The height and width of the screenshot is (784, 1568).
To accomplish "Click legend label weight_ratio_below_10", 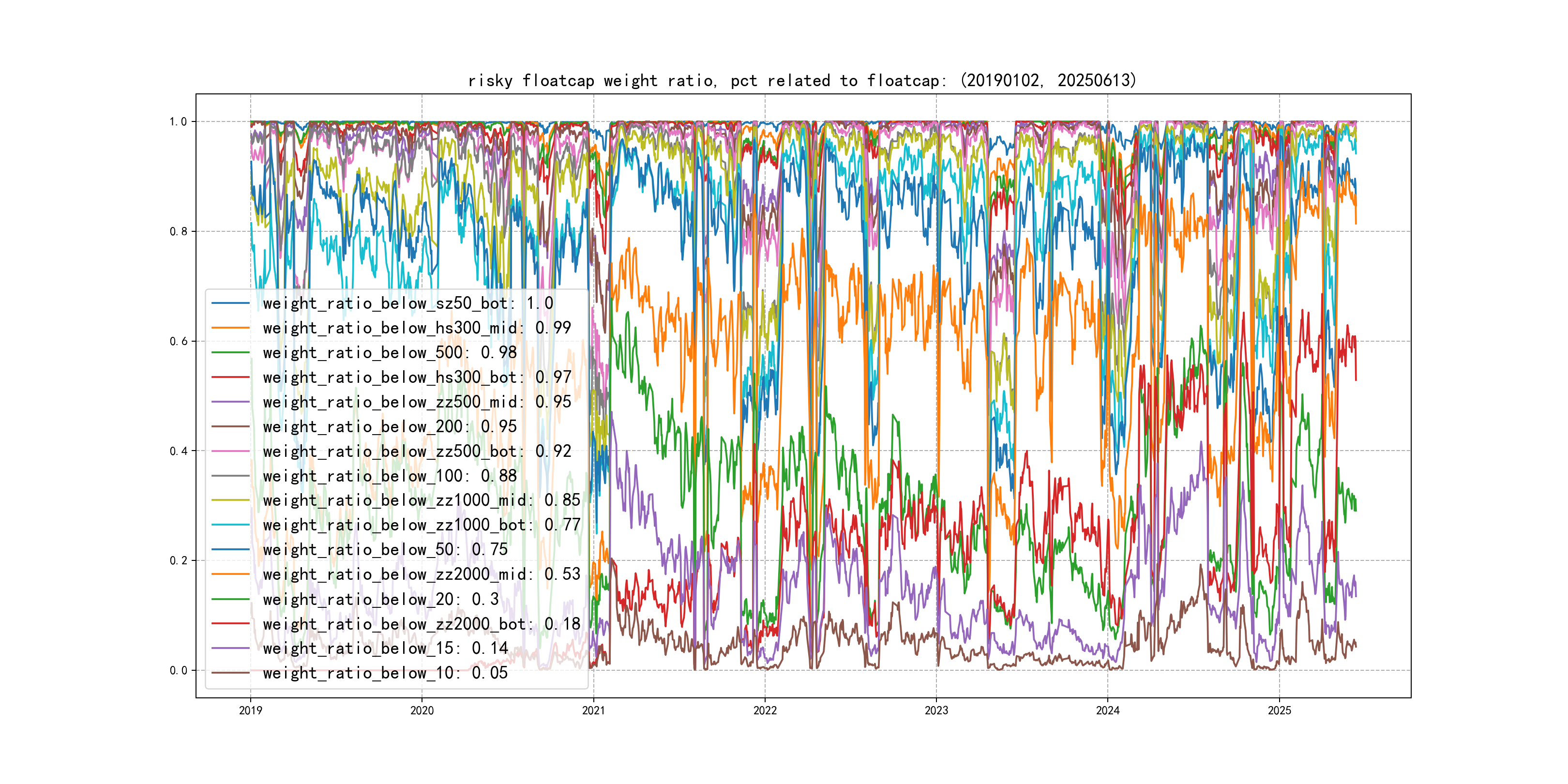I will tap(385, 673).
